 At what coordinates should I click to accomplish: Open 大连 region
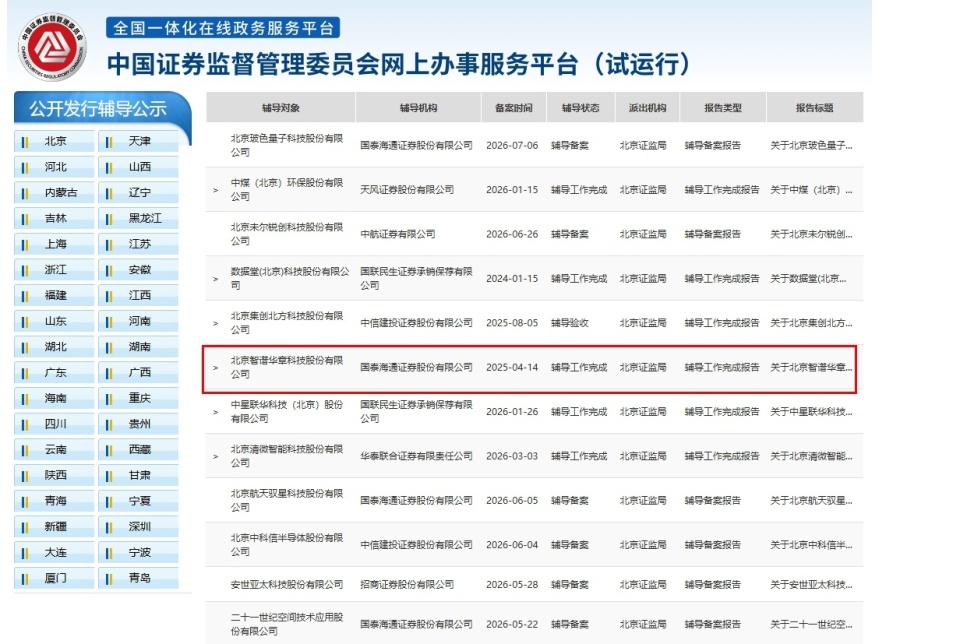coord(54,553)
